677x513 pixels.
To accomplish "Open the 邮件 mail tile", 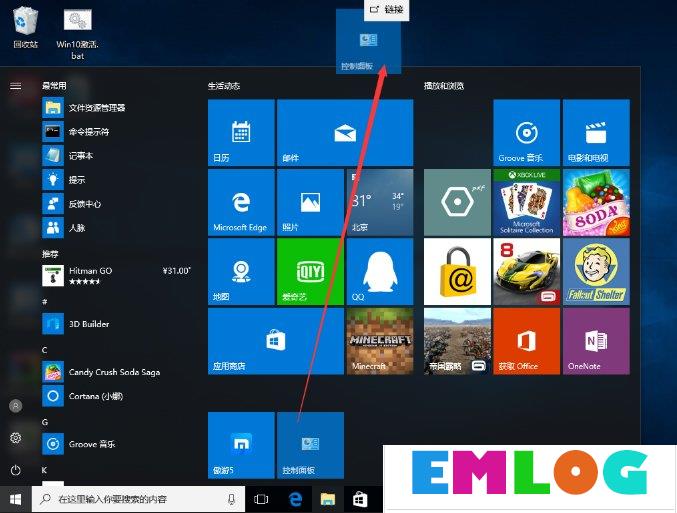I will 345,133.
